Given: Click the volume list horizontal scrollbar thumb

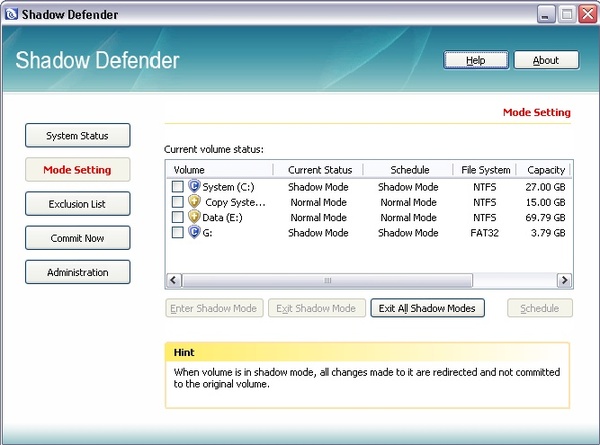Looking at the screenshot, I should 328,280.
